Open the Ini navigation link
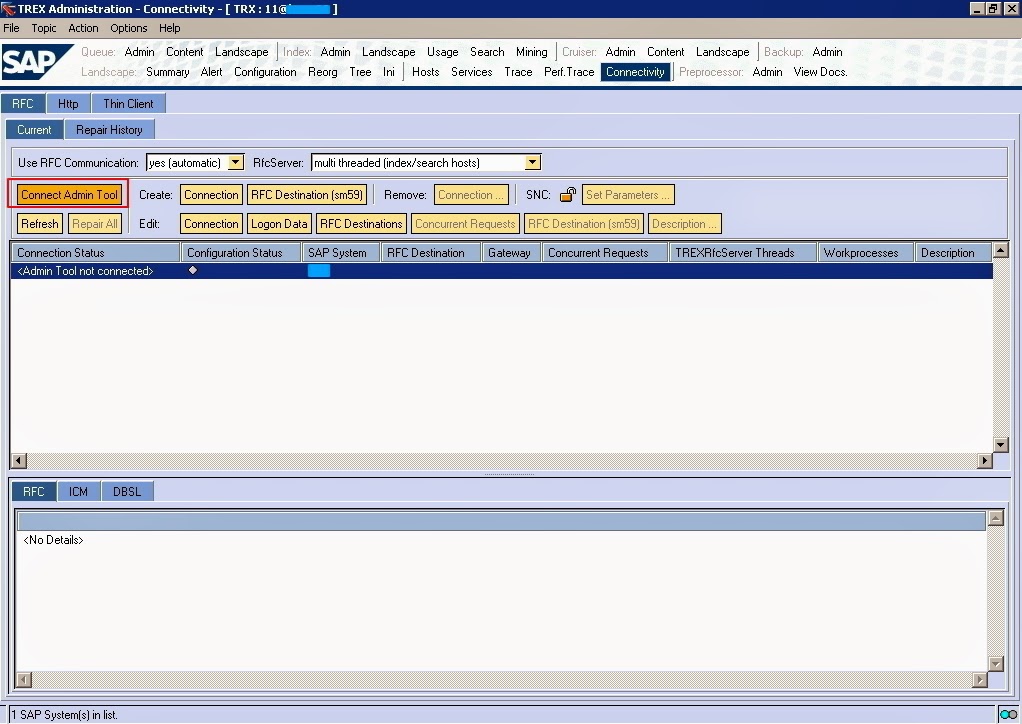Screen dimensions: 1022x724 (x=389, y=72)
